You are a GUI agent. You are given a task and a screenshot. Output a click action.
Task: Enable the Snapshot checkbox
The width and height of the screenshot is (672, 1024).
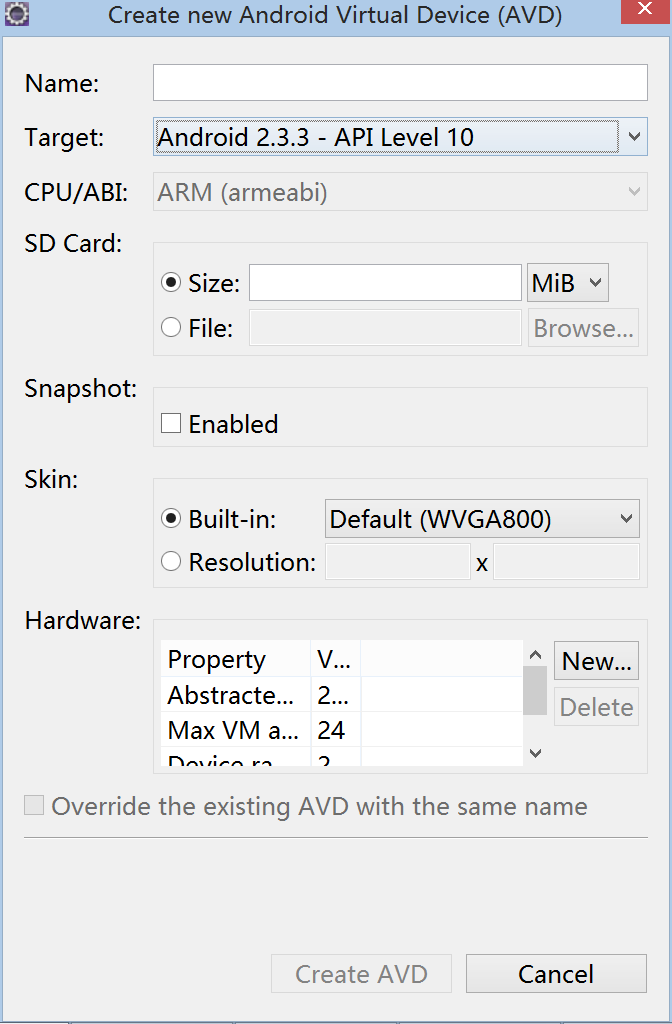point(171,423)
